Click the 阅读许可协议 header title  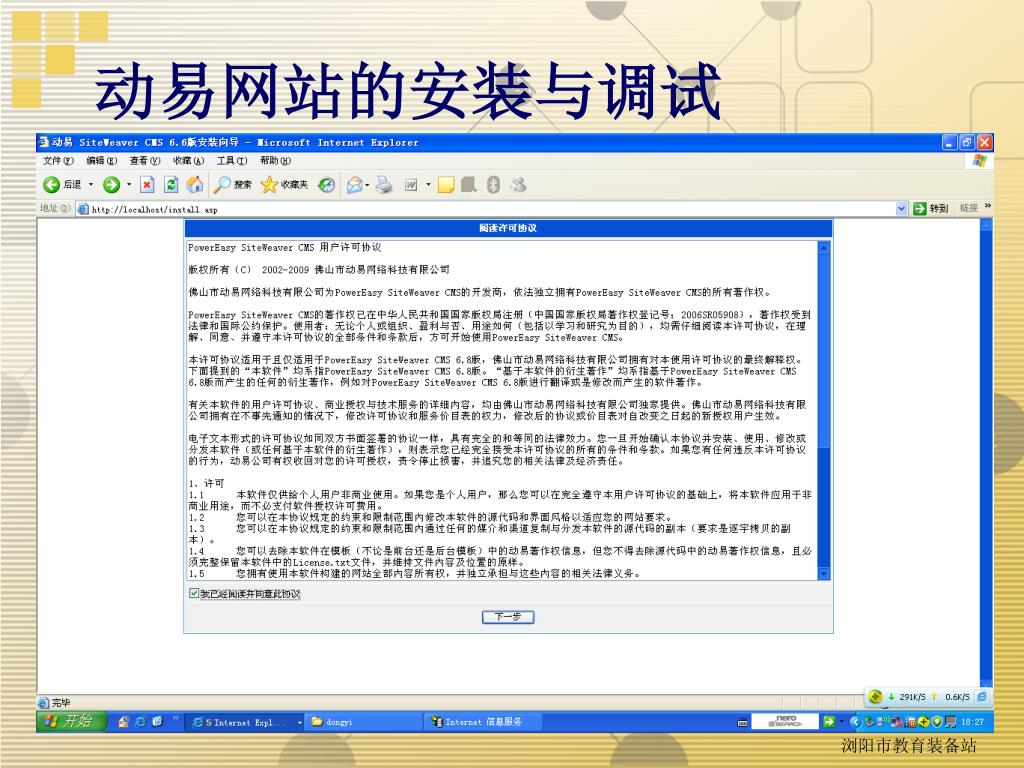click(x=508, y=228)
